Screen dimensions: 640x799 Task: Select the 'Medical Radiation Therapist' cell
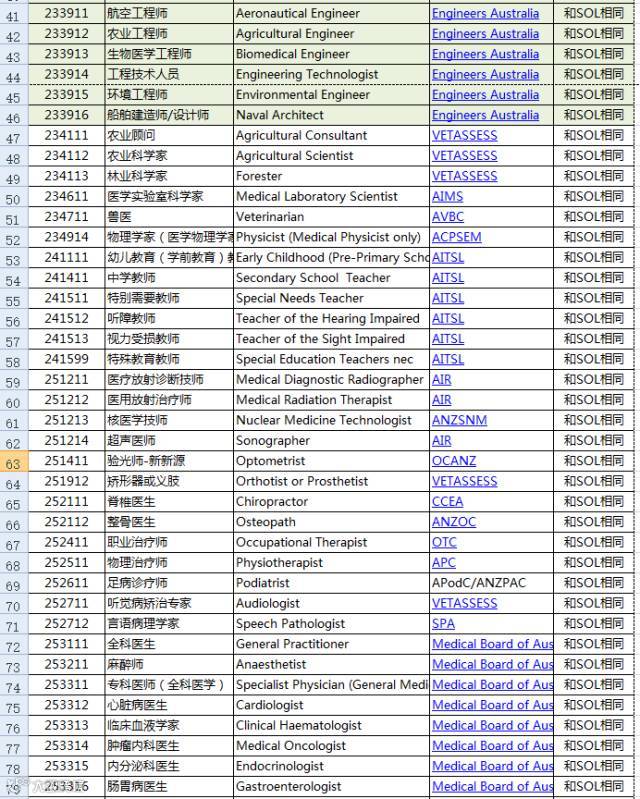331,400
